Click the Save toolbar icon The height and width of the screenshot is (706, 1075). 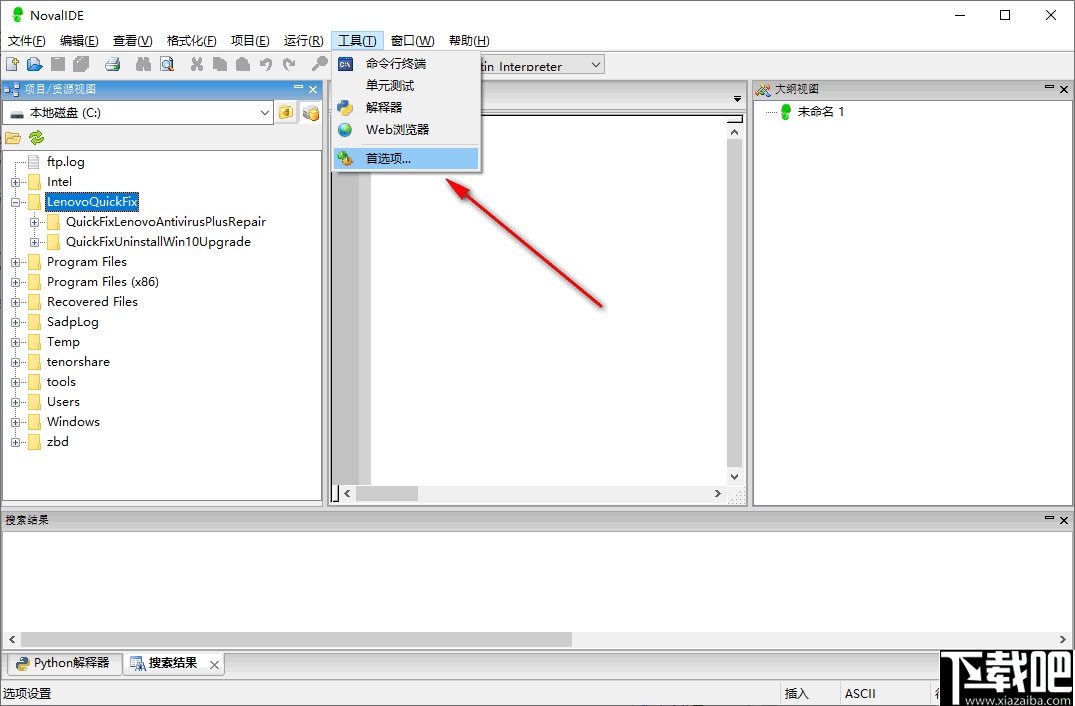coord(58,64)
